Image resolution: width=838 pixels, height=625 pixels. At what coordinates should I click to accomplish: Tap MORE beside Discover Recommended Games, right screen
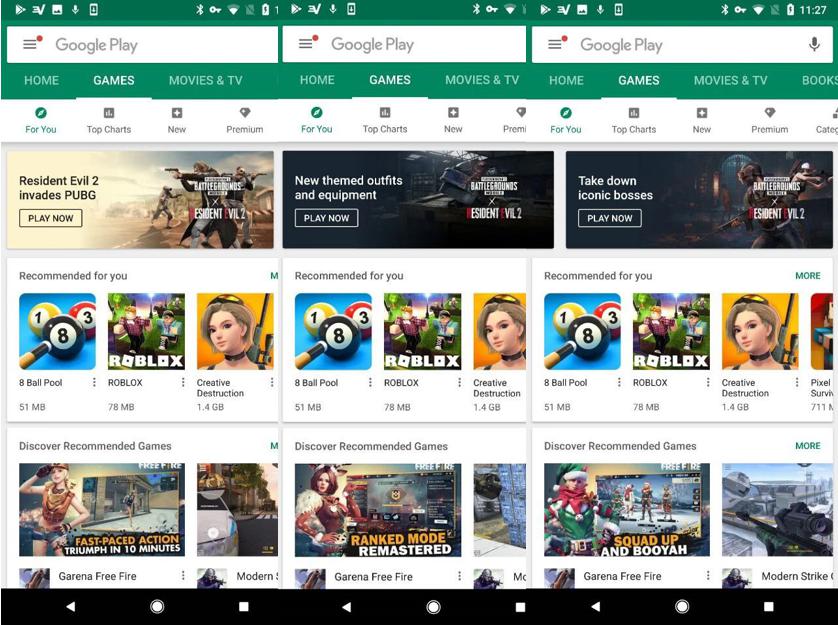point(808,446)
